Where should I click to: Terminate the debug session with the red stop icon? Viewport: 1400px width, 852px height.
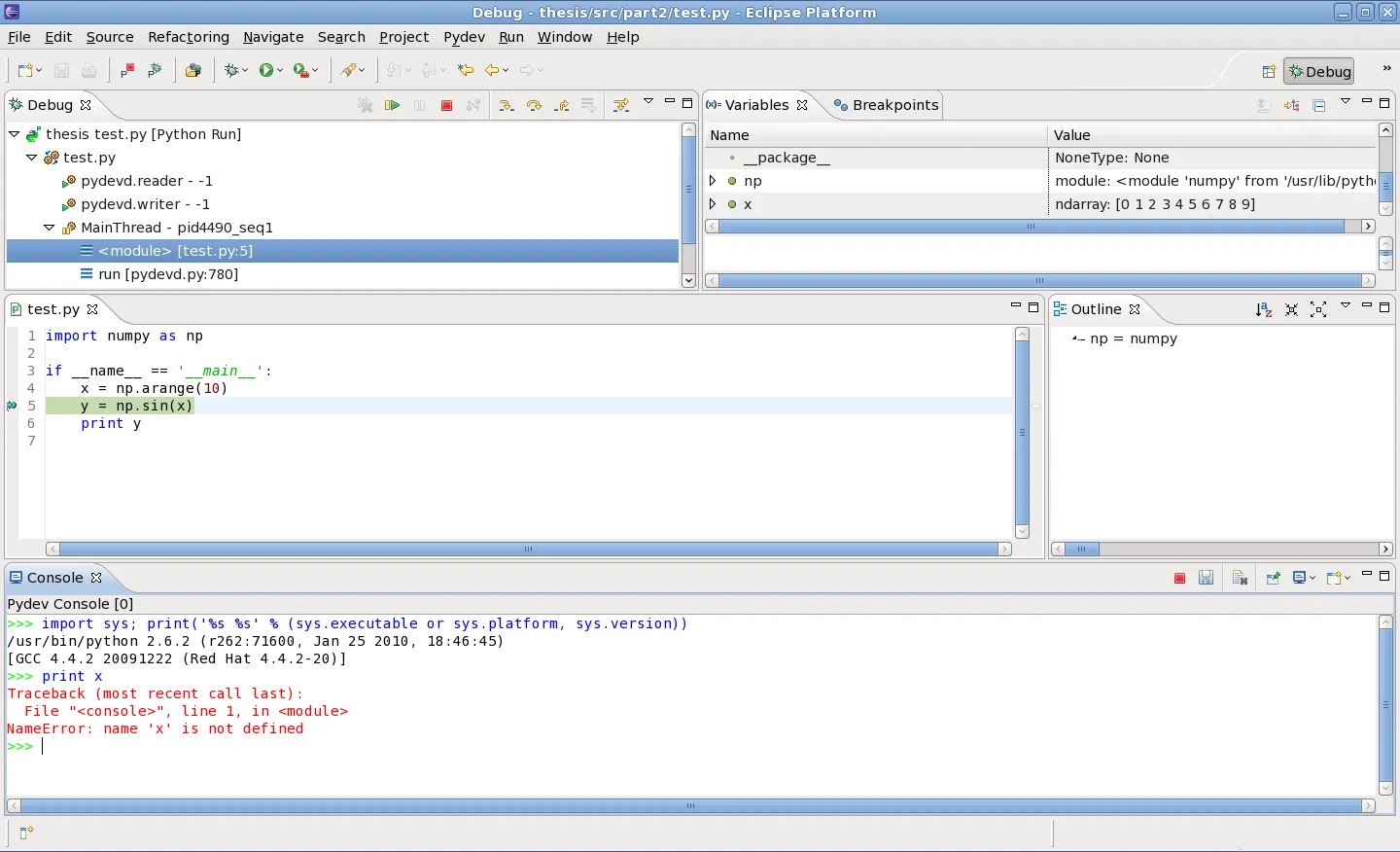point(447,105)
